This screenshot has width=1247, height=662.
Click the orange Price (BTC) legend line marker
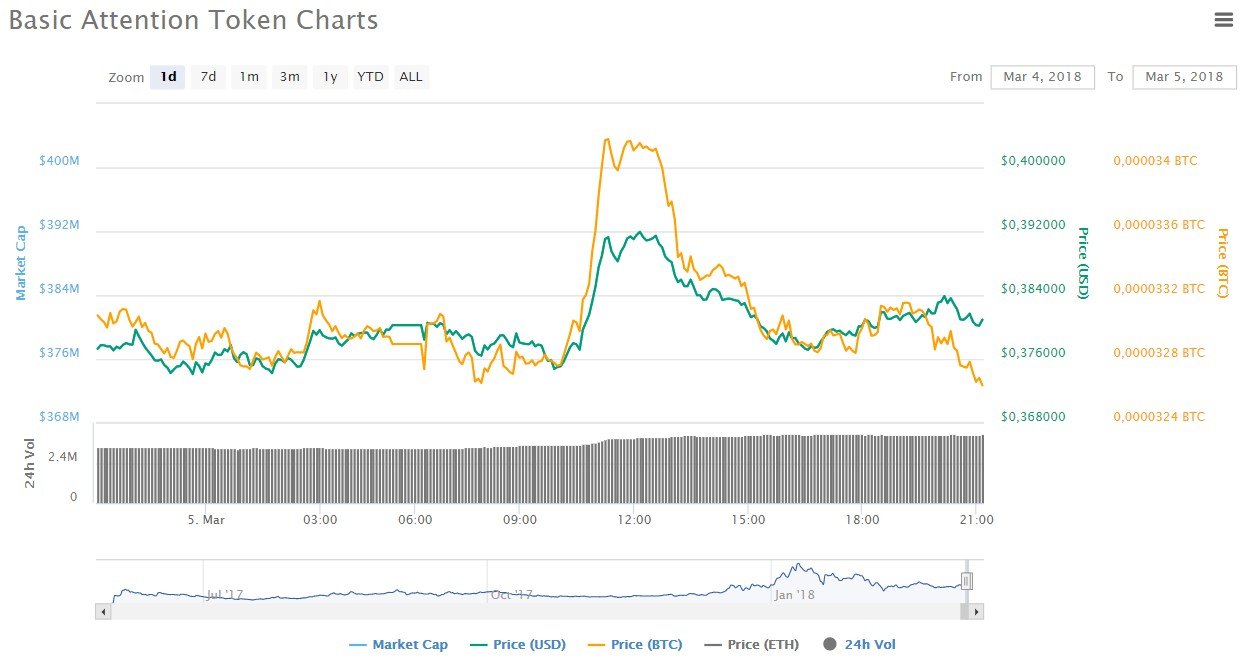pos(596,645)
